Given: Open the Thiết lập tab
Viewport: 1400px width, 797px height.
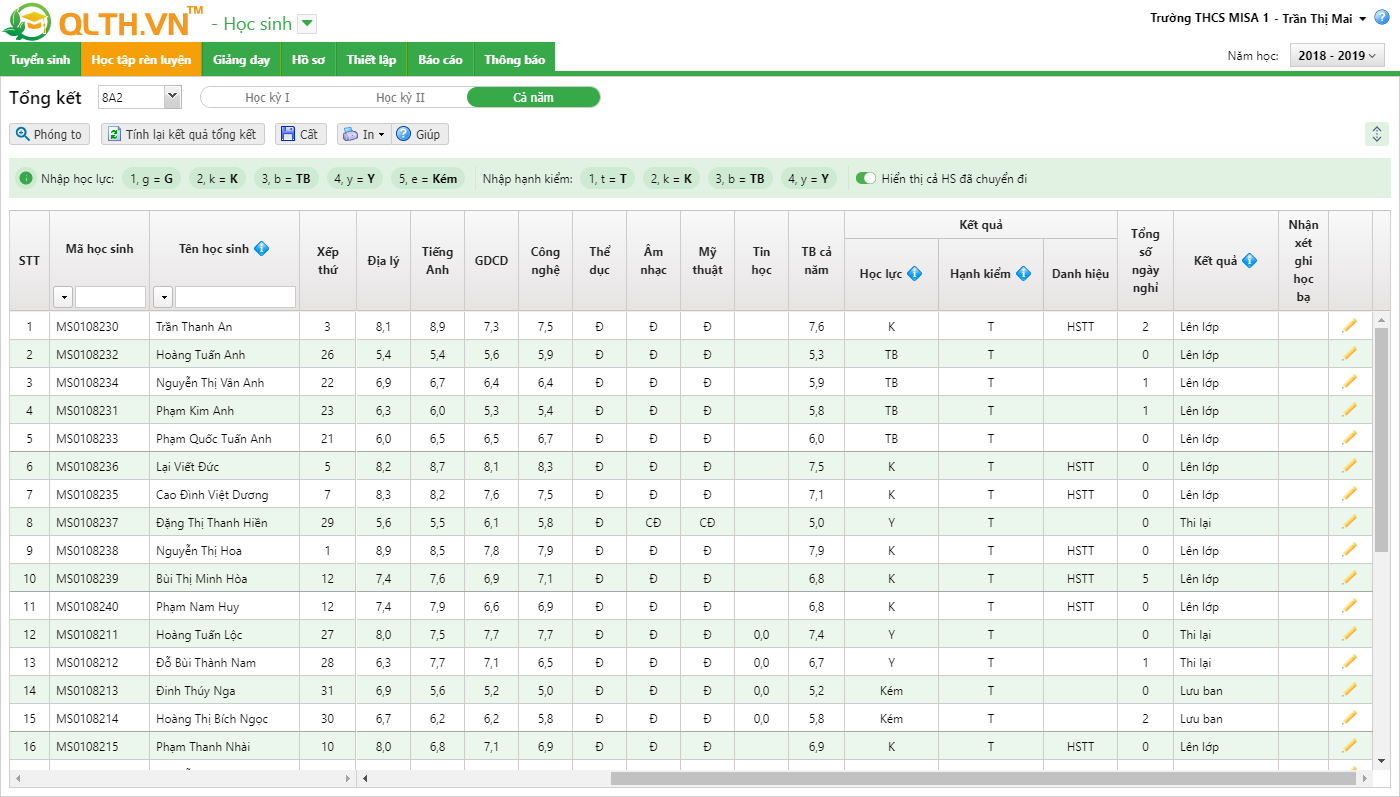Looking at the screenshot, I should pos(371,59).
